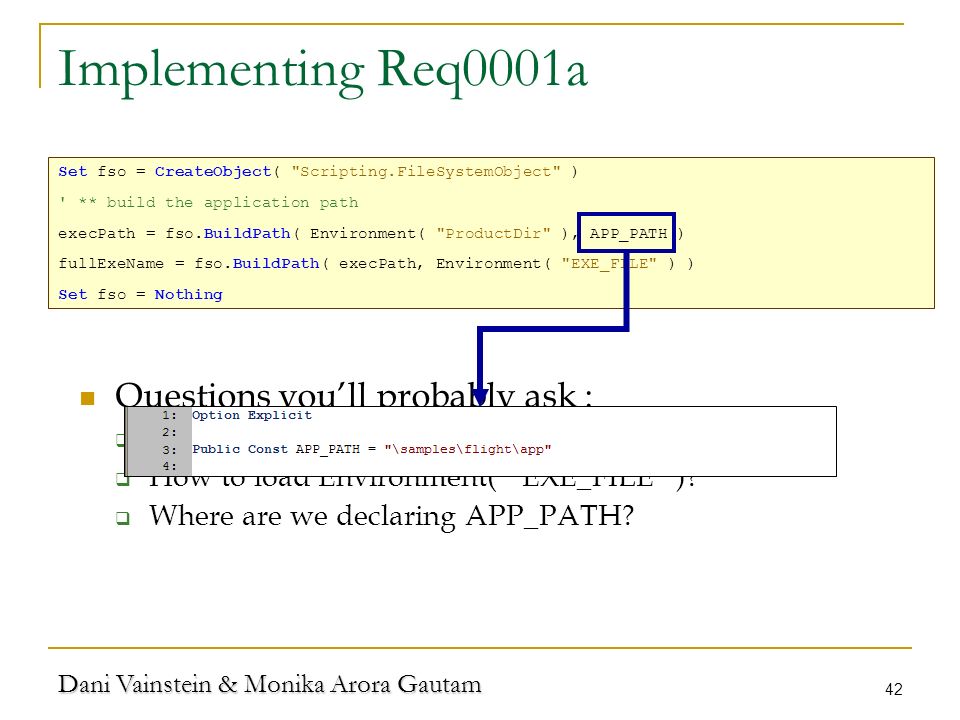Click the string "\samples\flight\app"
The height and width of the screenshot is (720, 960).
click(x=468, y=449)
